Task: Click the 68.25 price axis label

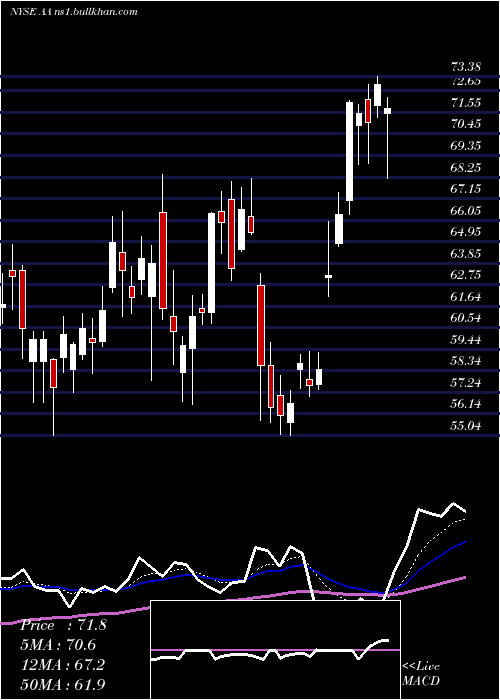Action: pos(466,168)
